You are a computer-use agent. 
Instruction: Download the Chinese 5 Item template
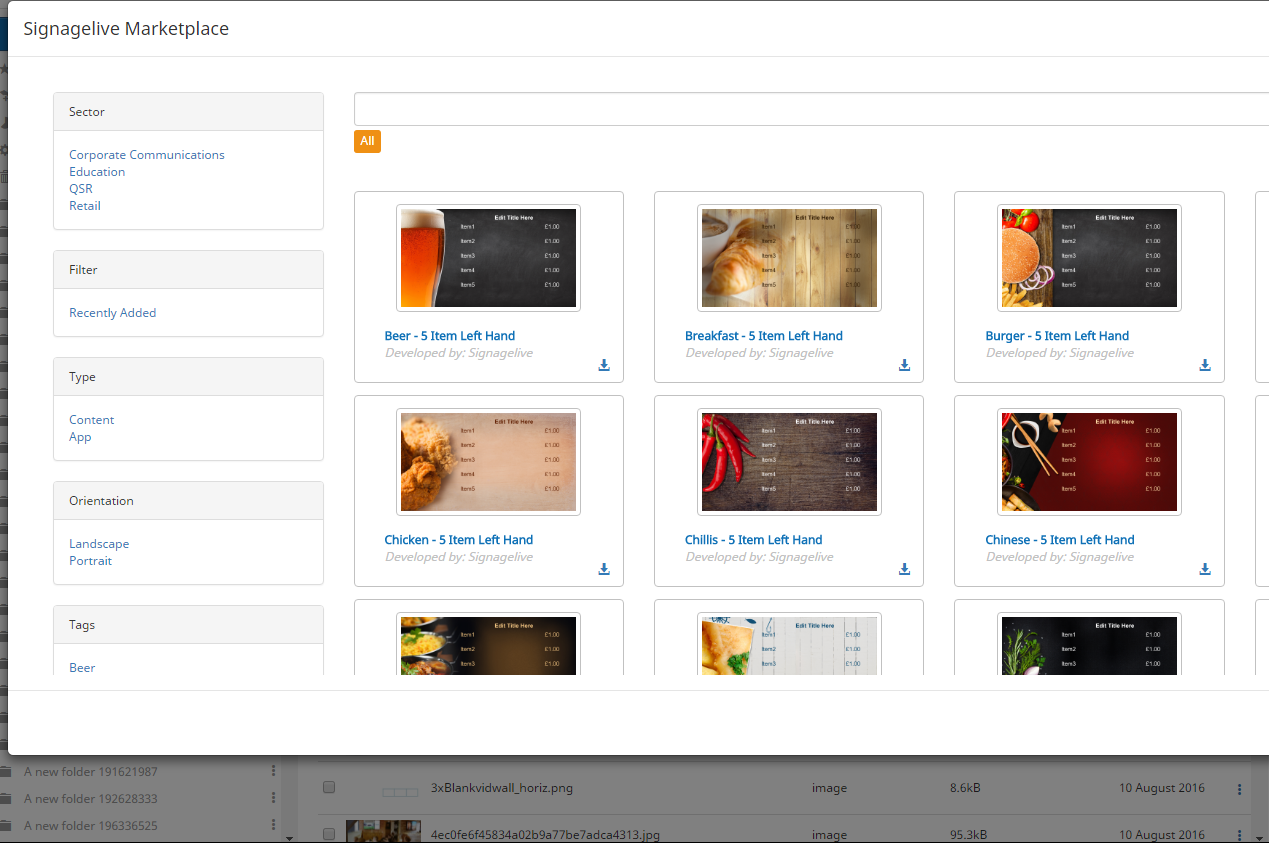(1205, 569)
